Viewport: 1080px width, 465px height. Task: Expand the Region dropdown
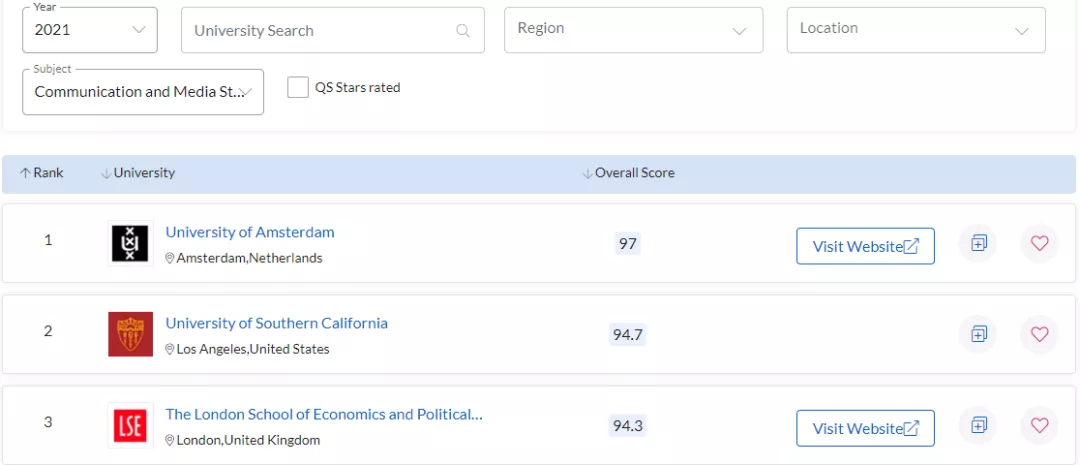click(633, 30)
